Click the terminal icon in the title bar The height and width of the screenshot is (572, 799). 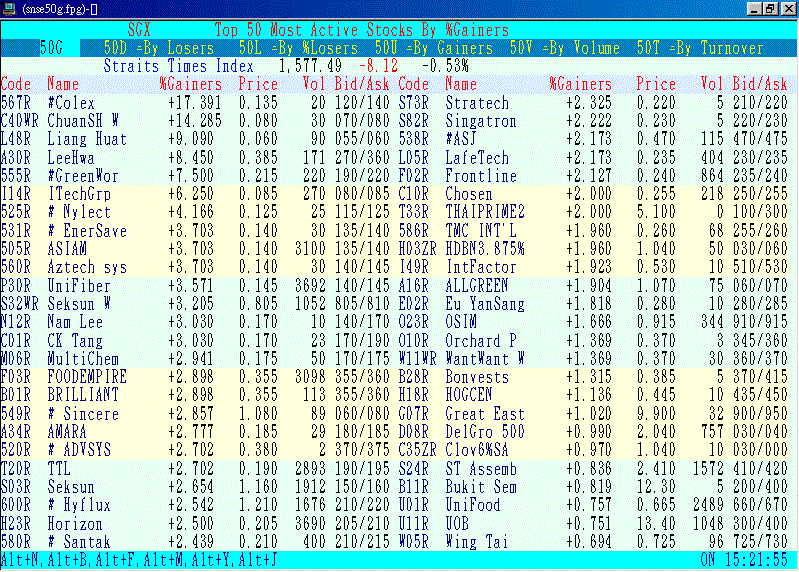(x=9, y=9)
